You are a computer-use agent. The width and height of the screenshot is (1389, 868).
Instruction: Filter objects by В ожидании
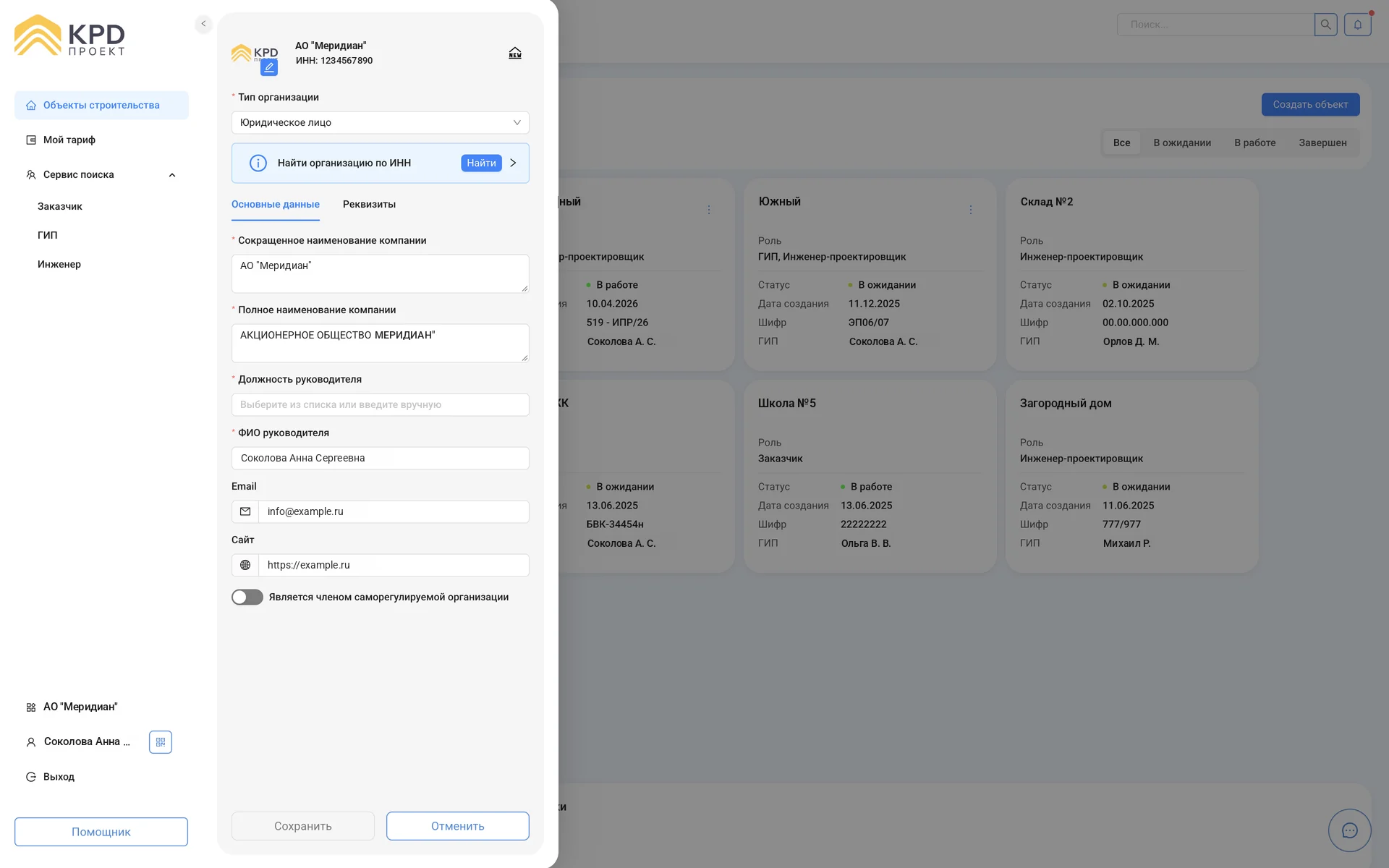point(1182,142)
